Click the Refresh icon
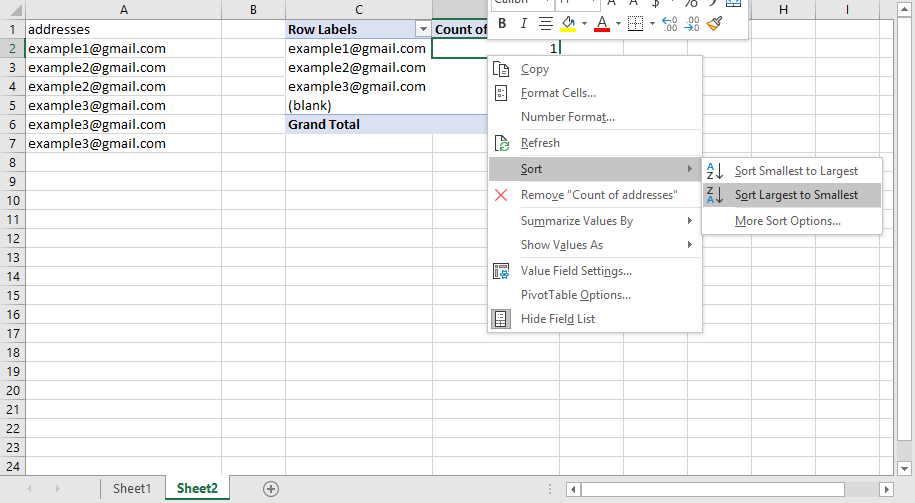The height and width of the screenshot is (503, 915). [501, 143]
